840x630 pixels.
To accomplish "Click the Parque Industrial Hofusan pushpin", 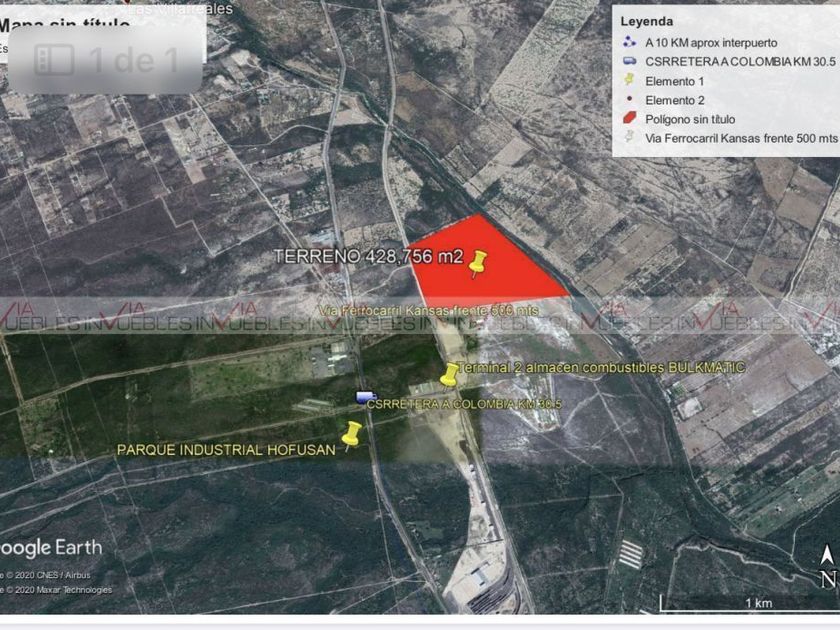I will [x=351, y=434].
